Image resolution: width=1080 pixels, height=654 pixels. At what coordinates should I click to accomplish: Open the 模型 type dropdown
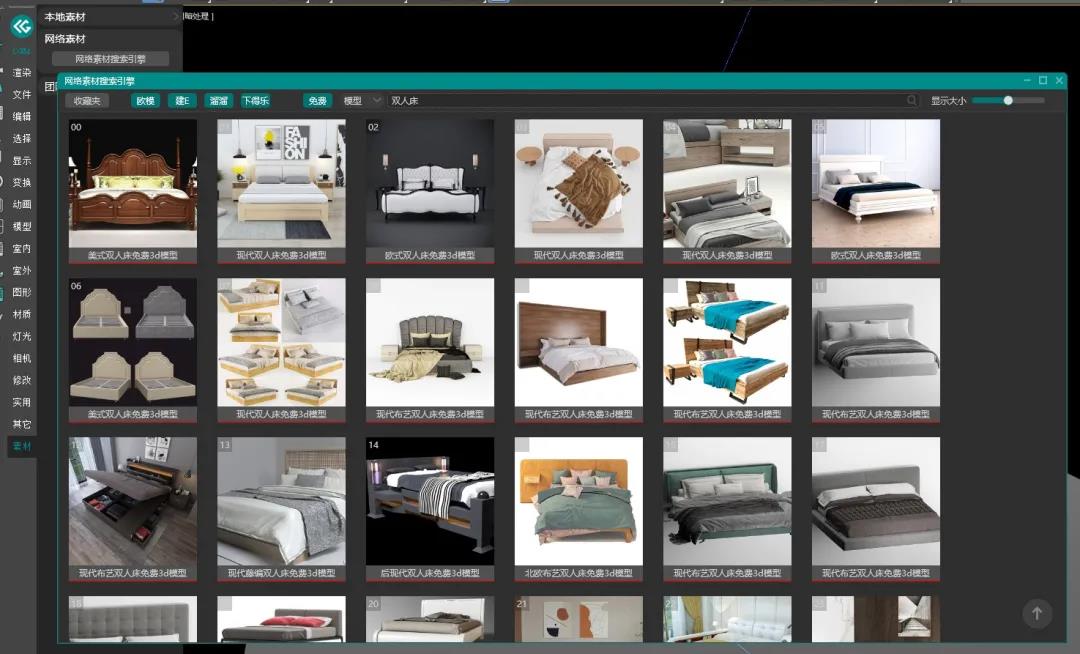coord(361,101)
